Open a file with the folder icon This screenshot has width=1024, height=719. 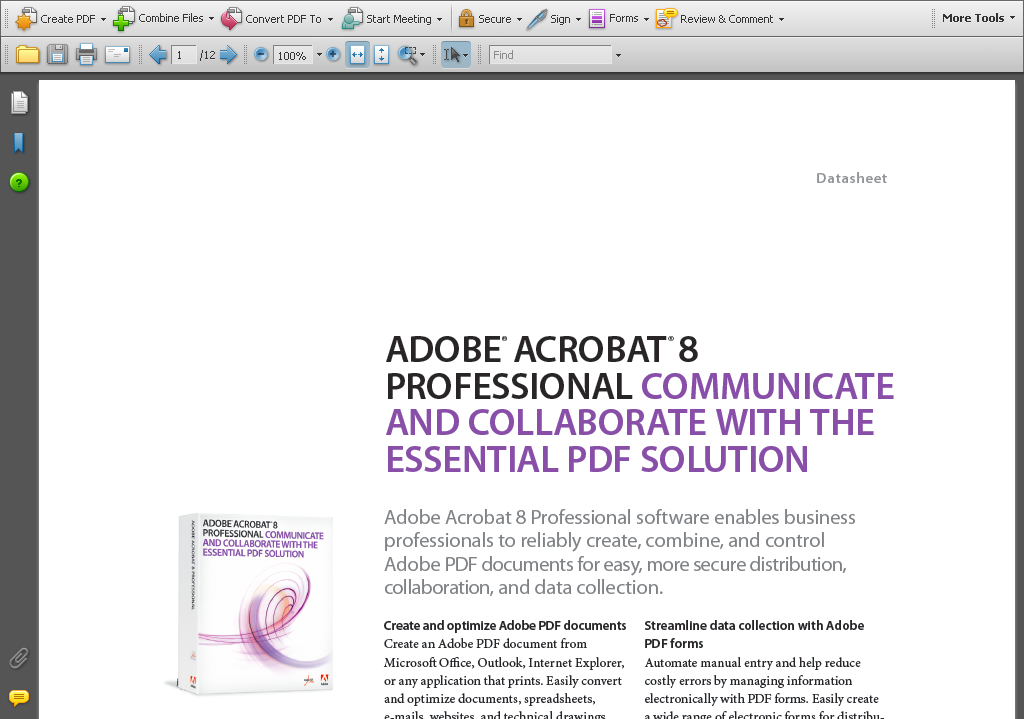tap(27, 55)
